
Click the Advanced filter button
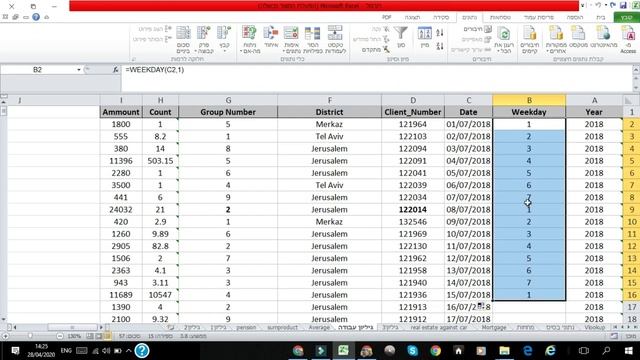[x=377, y=49]
